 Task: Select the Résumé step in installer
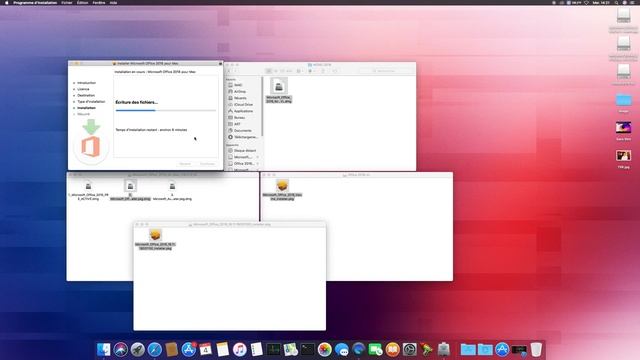(x=83, y=114)
